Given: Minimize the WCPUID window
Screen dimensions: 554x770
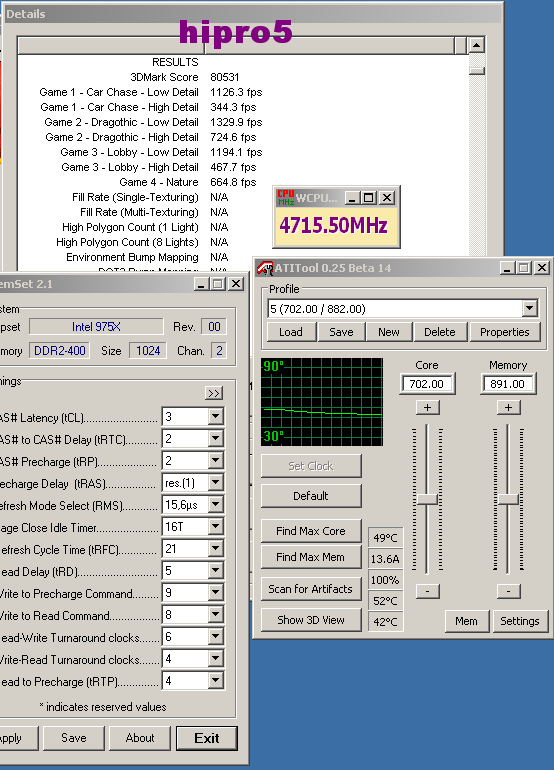Looking at the screenshot, I should click(x=351, y=197).
